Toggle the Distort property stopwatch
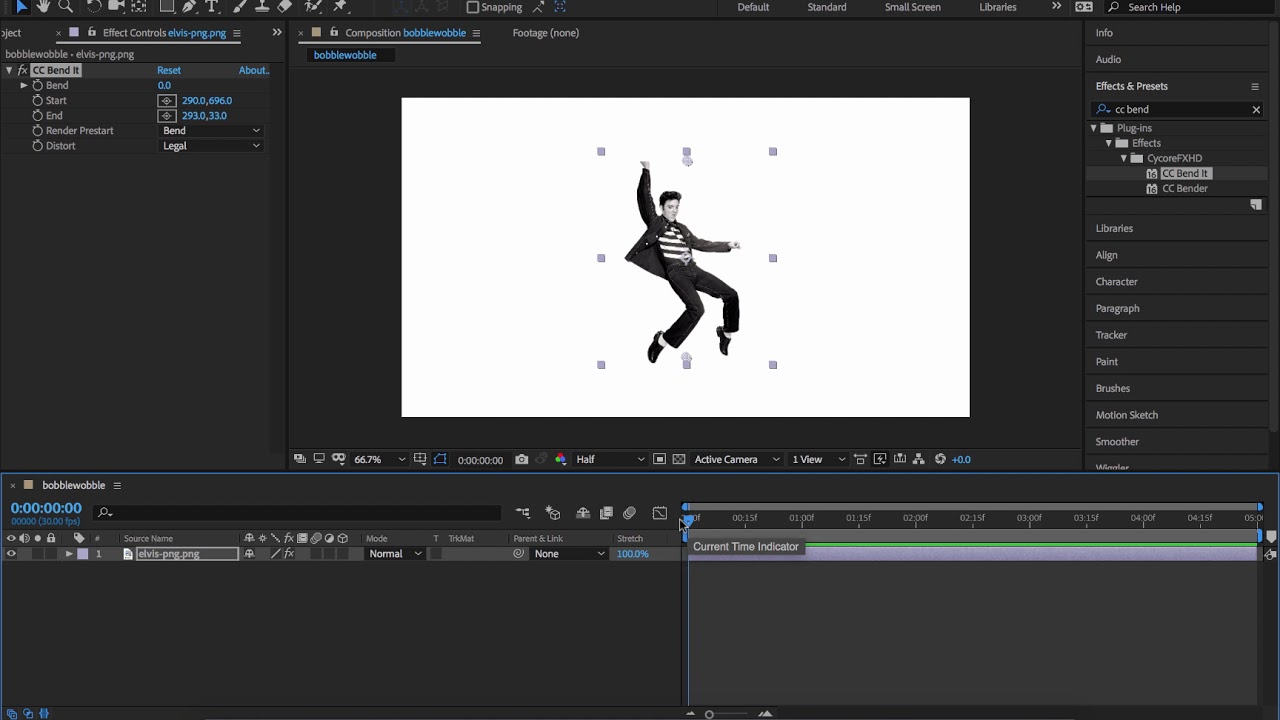The height and width of the screenshot is (720, 1280). click(x=38, y=146)
